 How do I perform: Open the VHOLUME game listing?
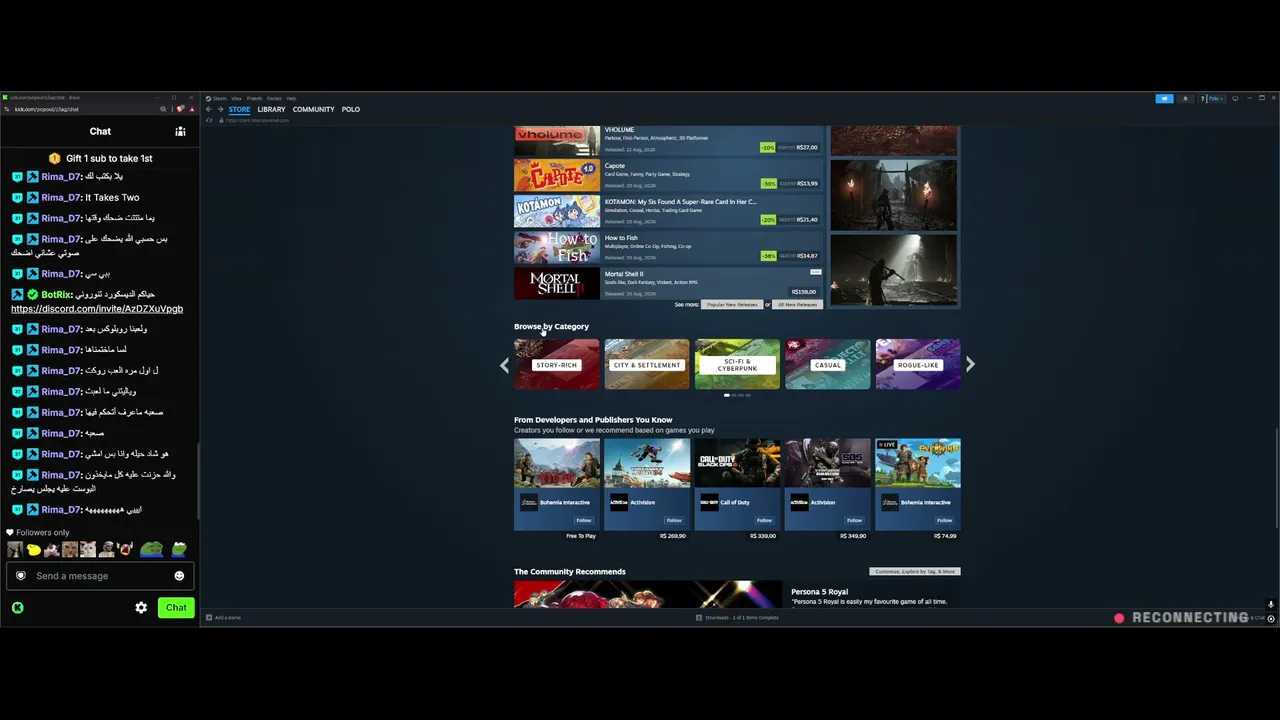click(668, 140)
